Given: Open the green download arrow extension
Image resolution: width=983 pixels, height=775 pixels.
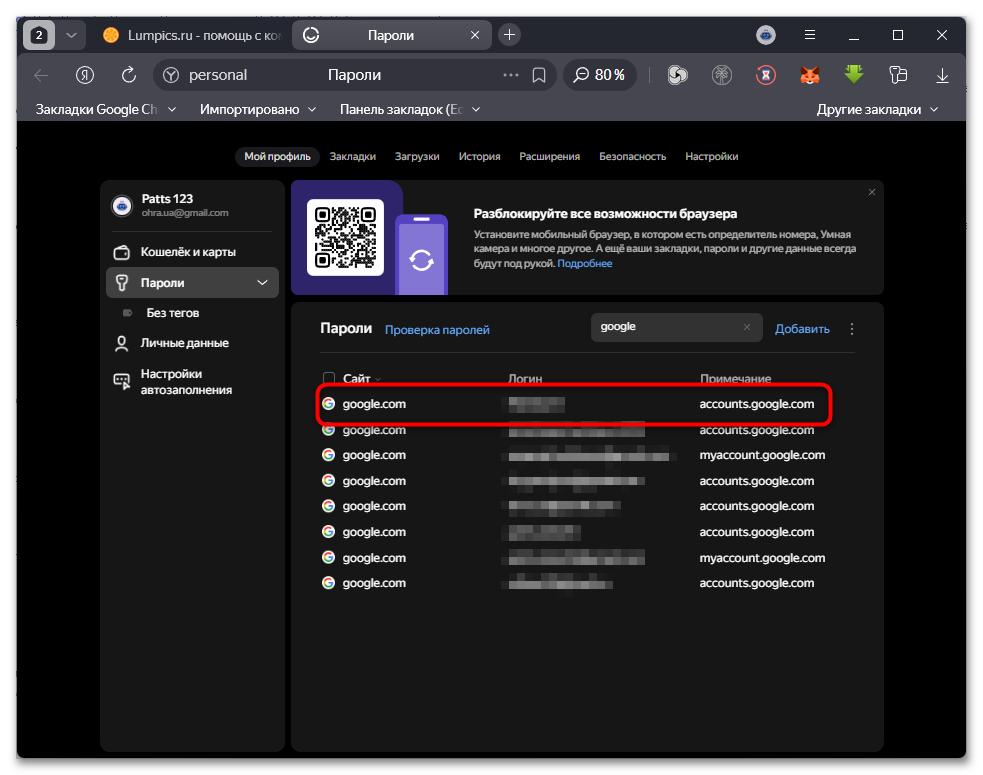Looking at the screenshot, I should 854,75.
